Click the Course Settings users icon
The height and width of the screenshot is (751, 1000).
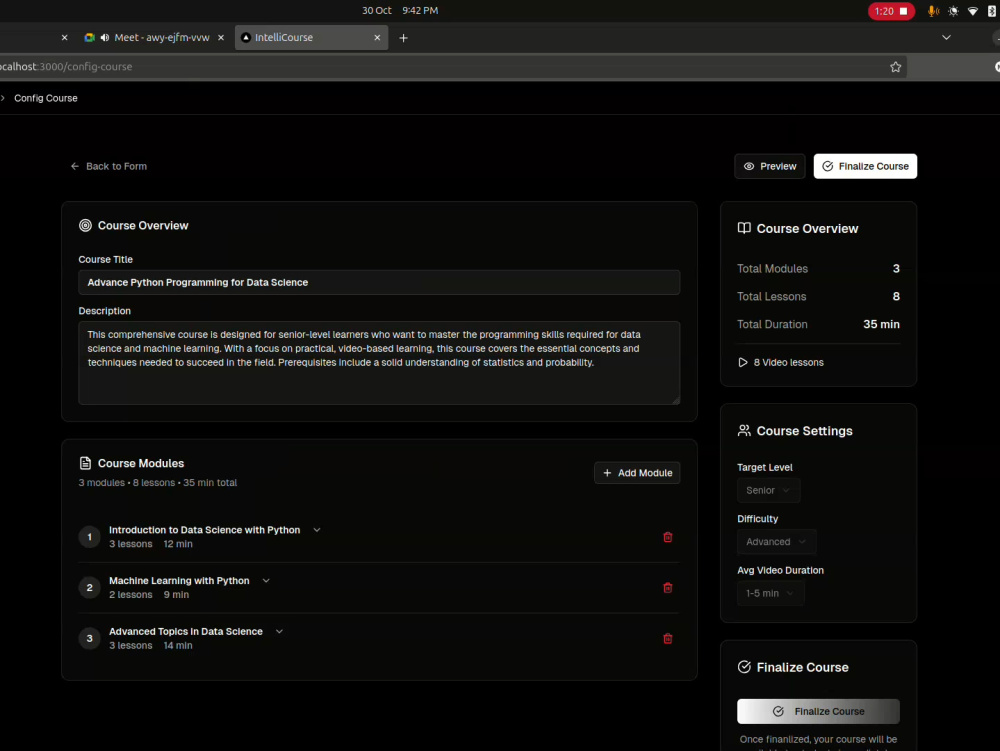[744, 431]
